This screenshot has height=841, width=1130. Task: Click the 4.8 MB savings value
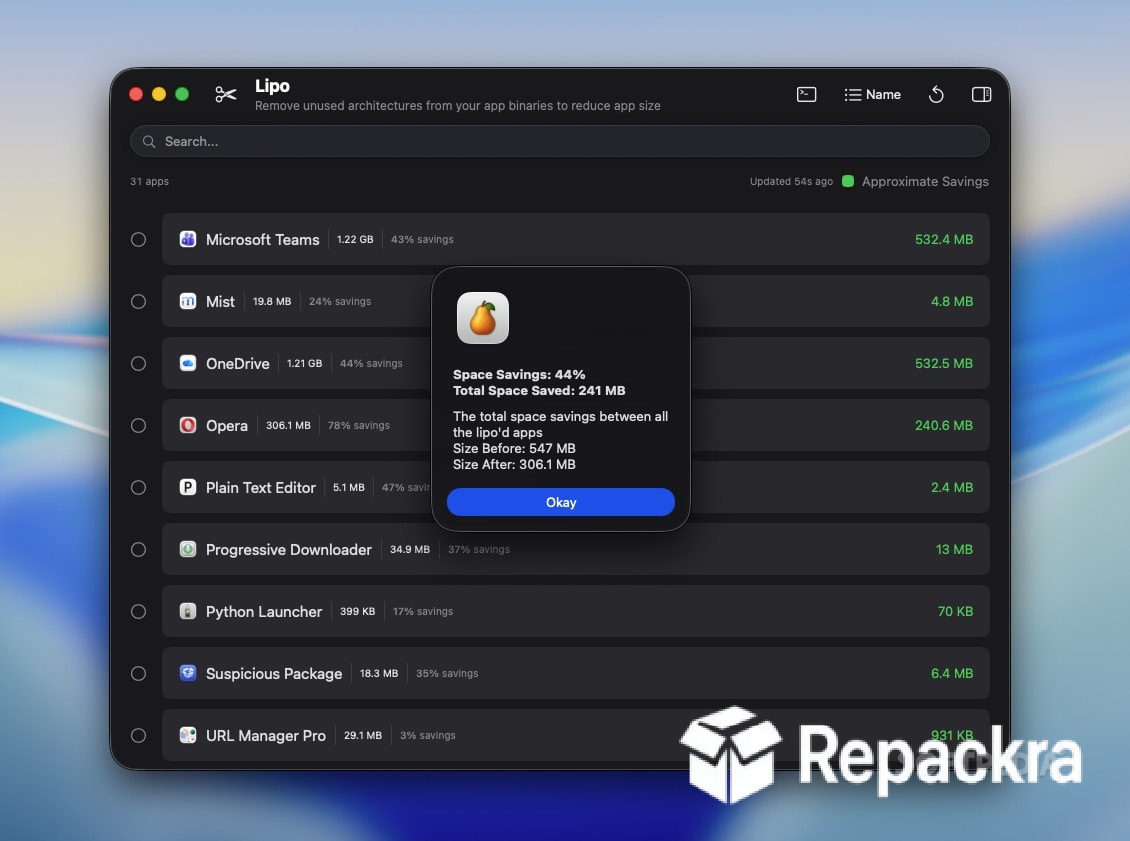point(951,301)
